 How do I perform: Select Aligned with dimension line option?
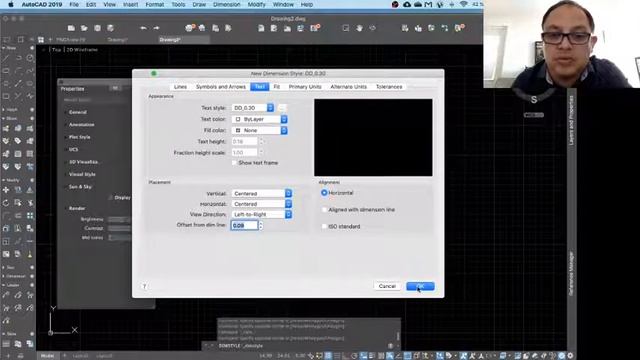(324, 210)
